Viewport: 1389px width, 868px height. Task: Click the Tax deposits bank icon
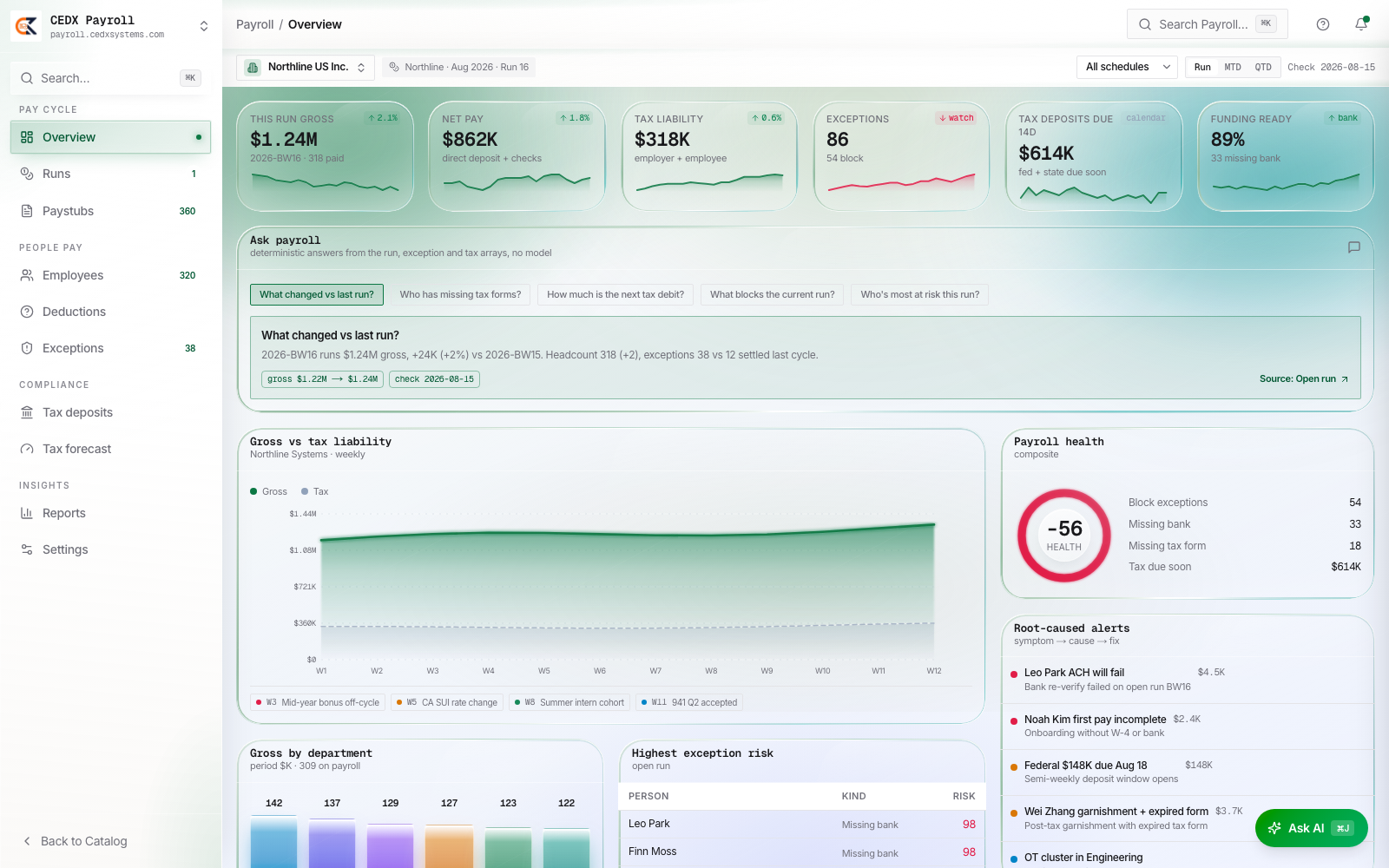[27, 412]
